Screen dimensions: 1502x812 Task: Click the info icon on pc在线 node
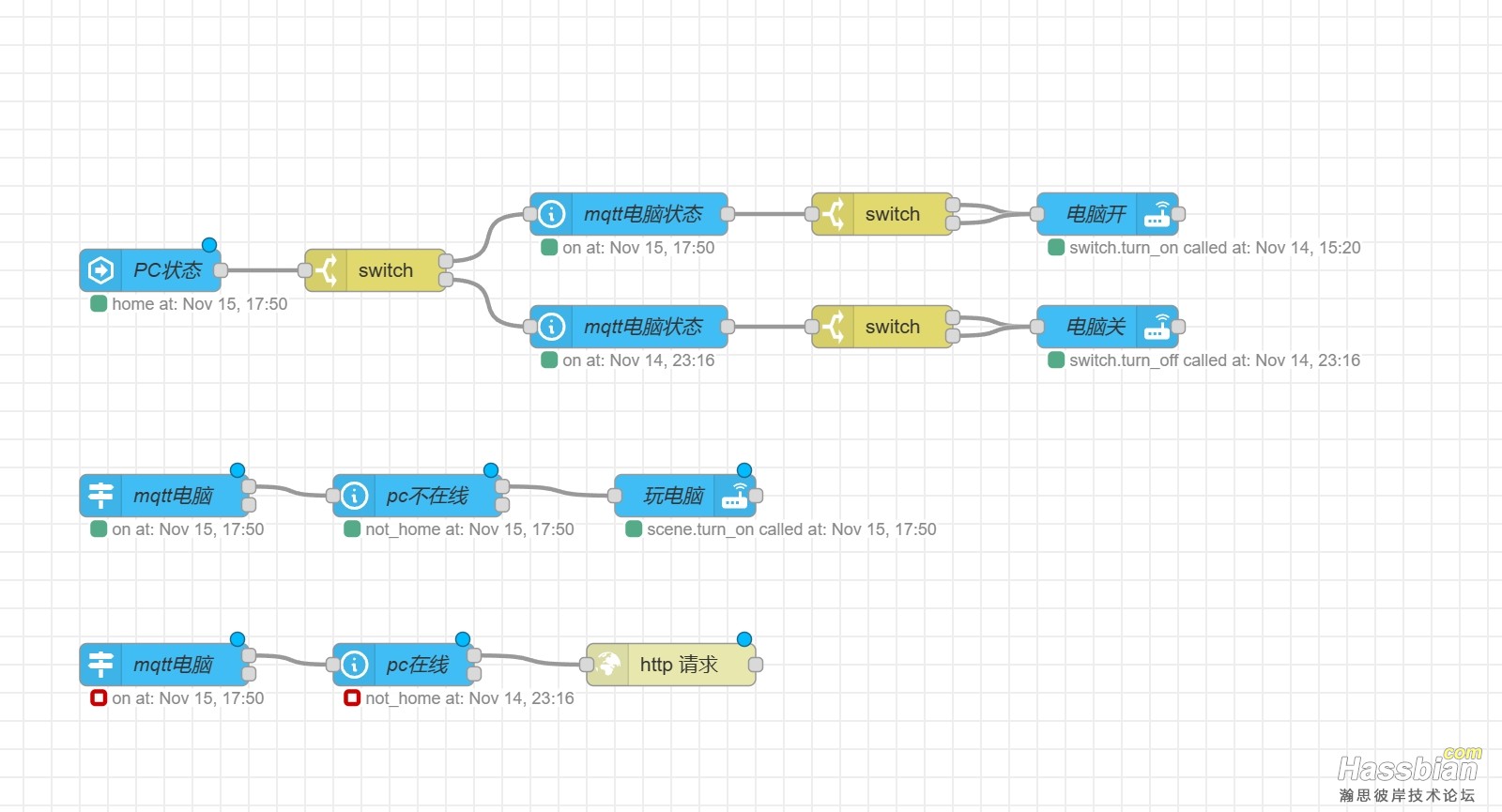pos(354,665)
